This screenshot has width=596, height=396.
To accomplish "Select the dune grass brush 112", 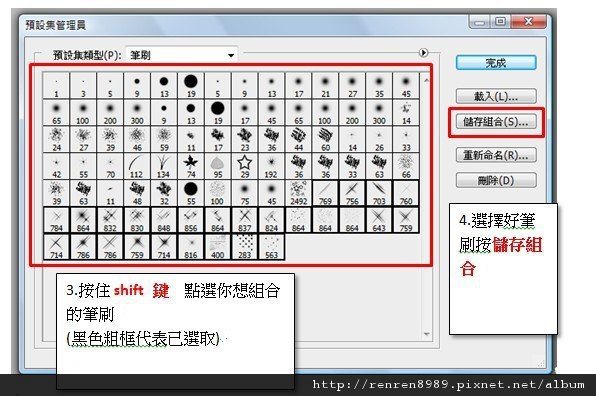I will click(137, 167).
